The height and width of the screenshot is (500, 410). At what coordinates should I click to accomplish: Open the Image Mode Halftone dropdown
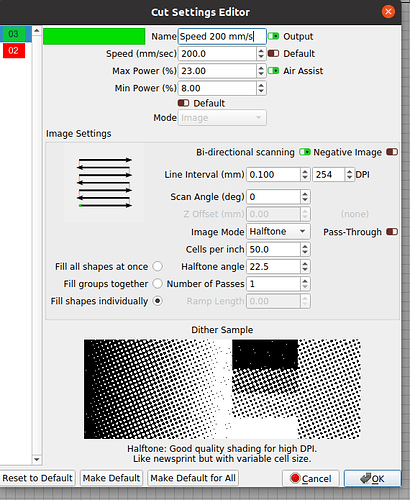pos(278,231)
